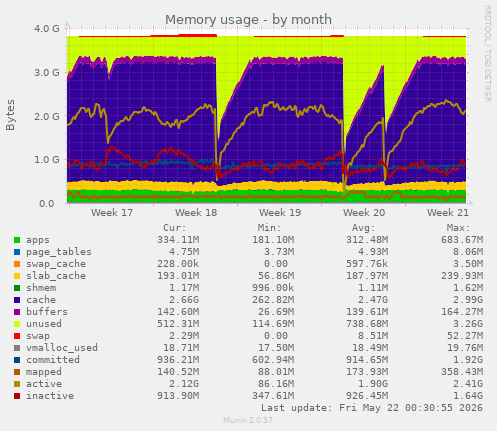
Task: Click the 'Min:' column header
Action: (269, 228)
